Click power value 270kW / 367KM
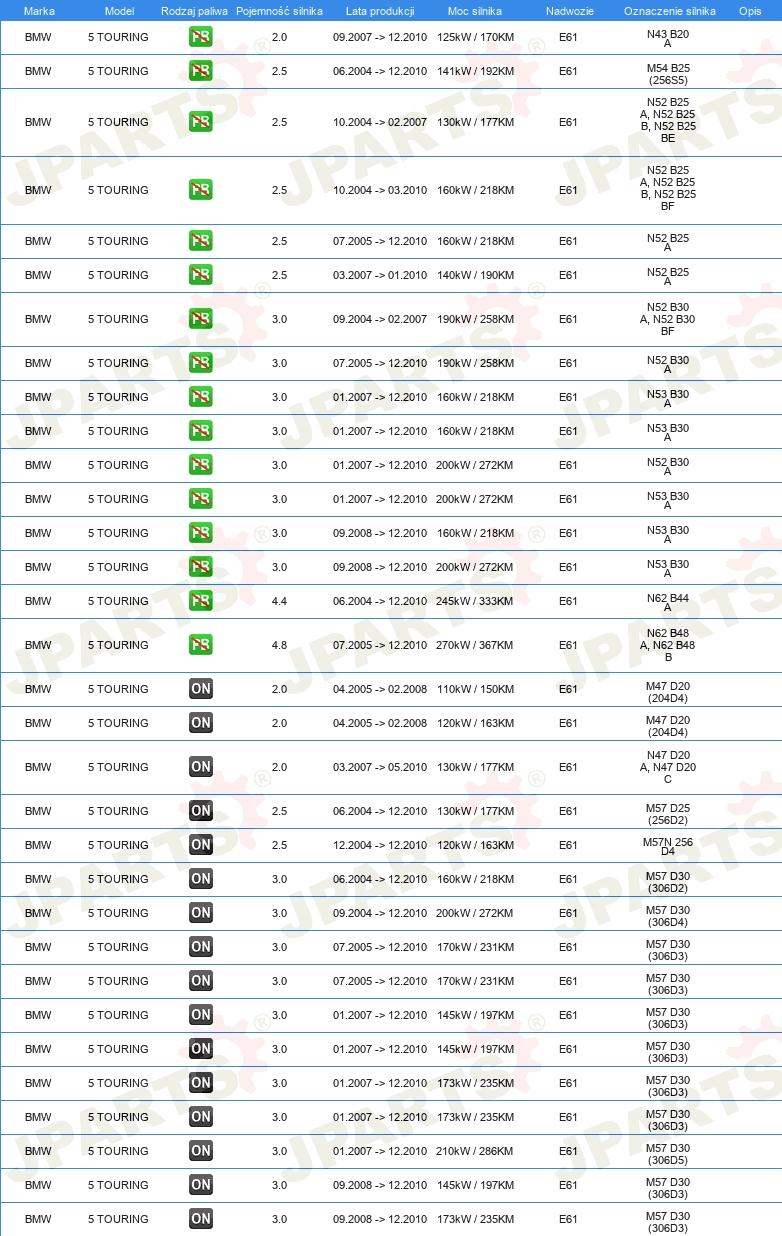This screenshot has width=782, height=1236. tap(475, 645)
